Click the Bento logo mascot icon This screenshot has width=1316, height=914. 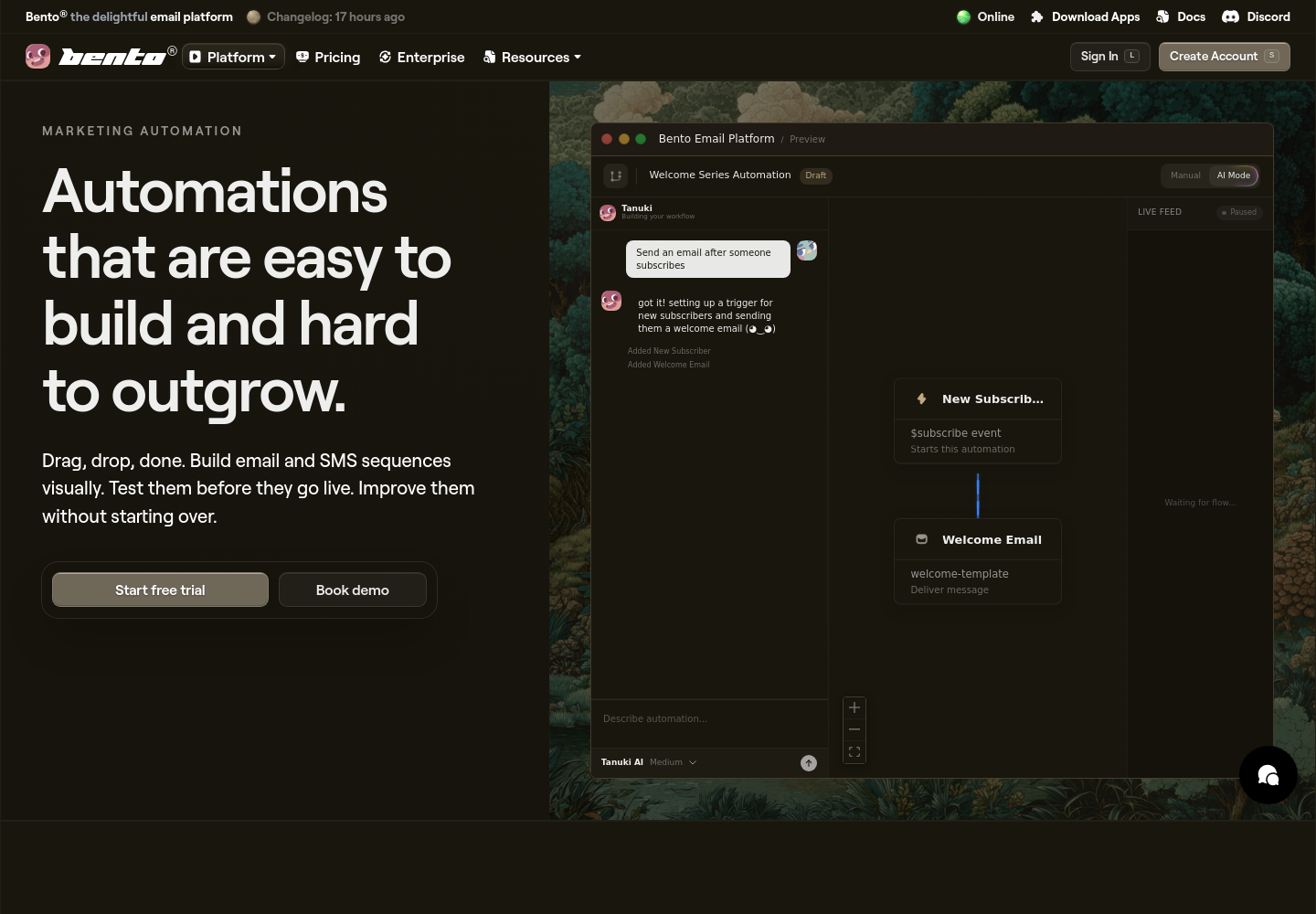[37, 57]
